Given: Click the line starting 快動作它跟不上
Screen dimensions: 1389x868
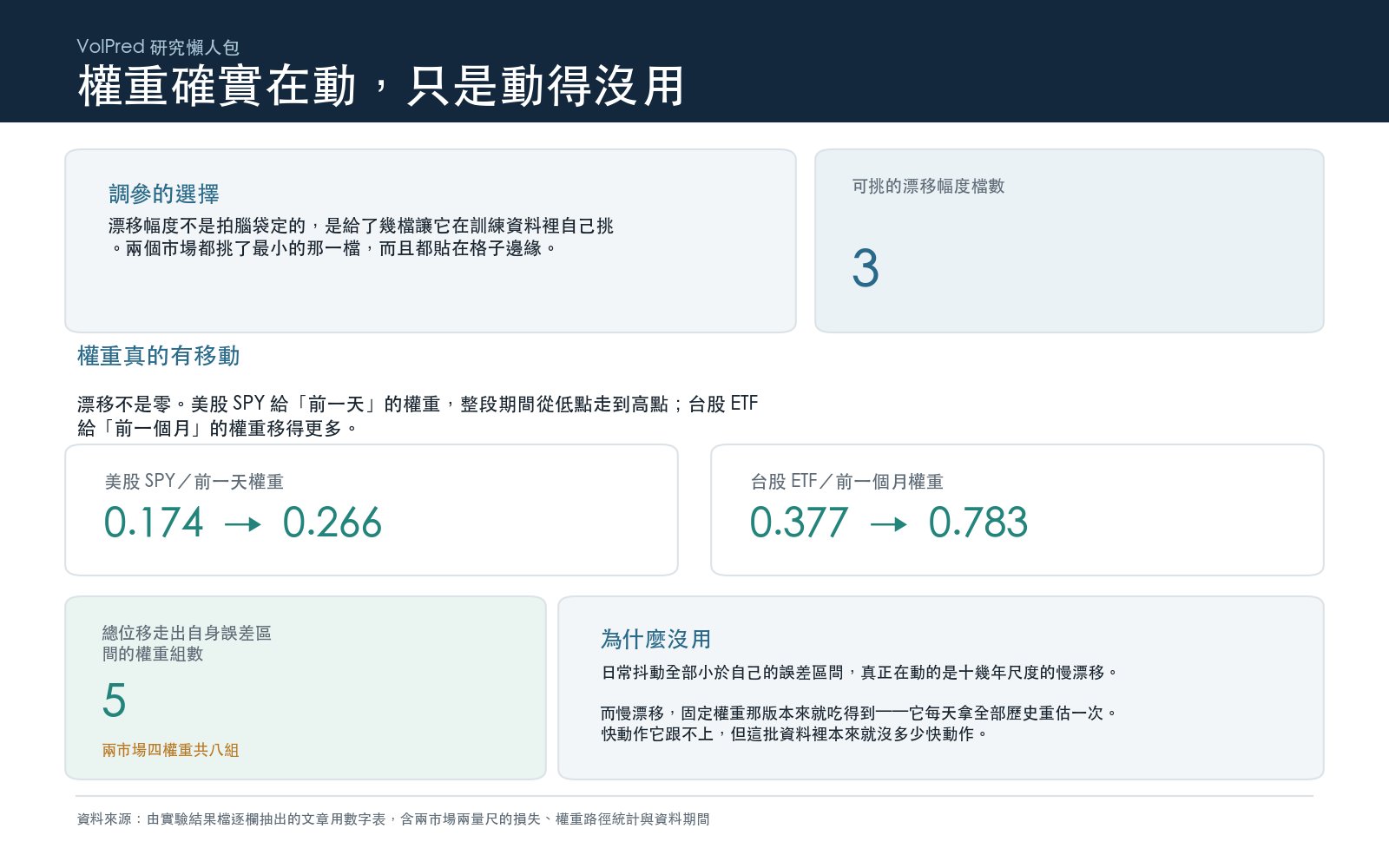Looking at the screenshot, I should pos(795,734).
